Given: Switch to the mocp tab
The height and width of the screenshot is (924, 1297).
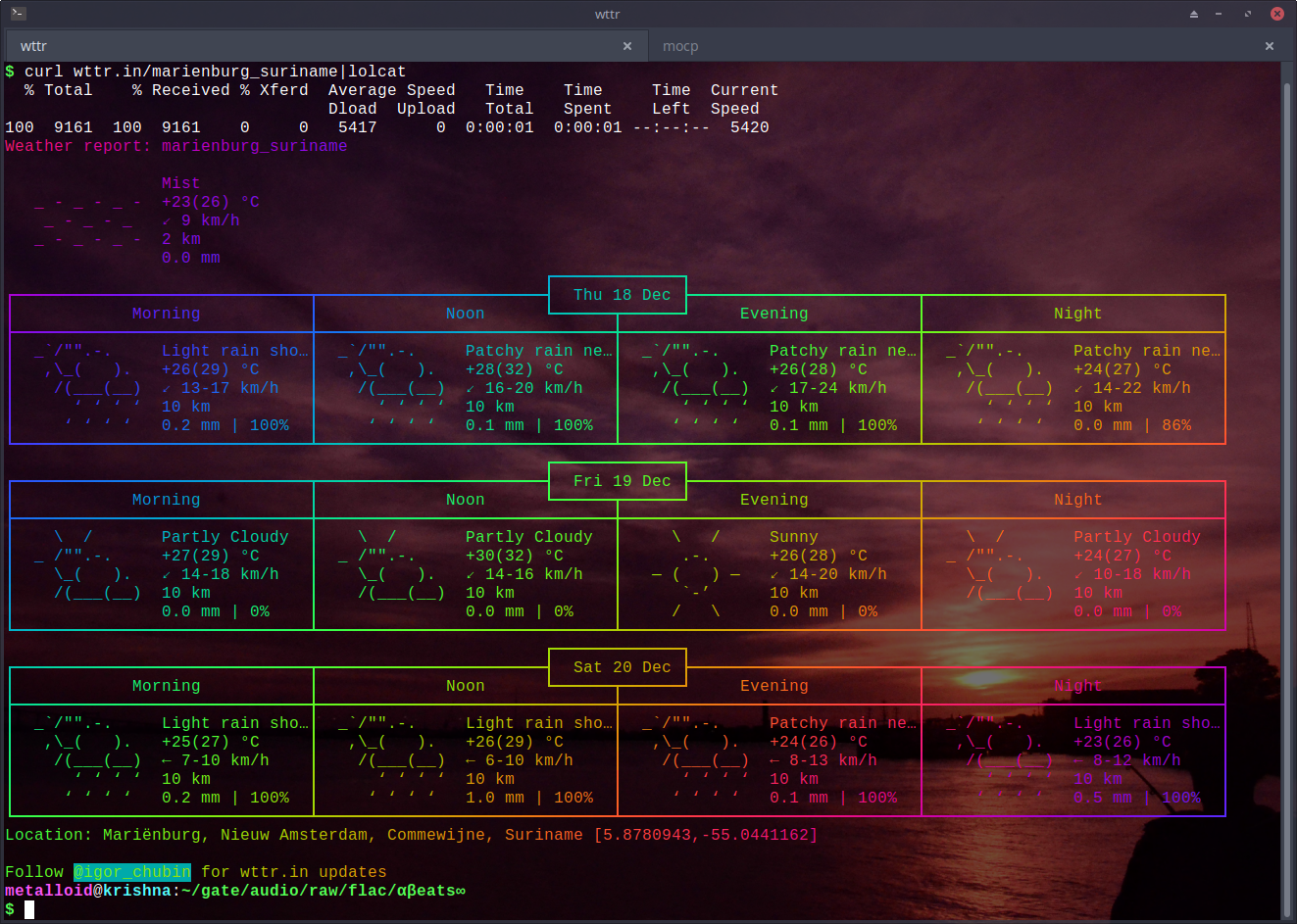Looking at the screenshot, I should 680,46.
